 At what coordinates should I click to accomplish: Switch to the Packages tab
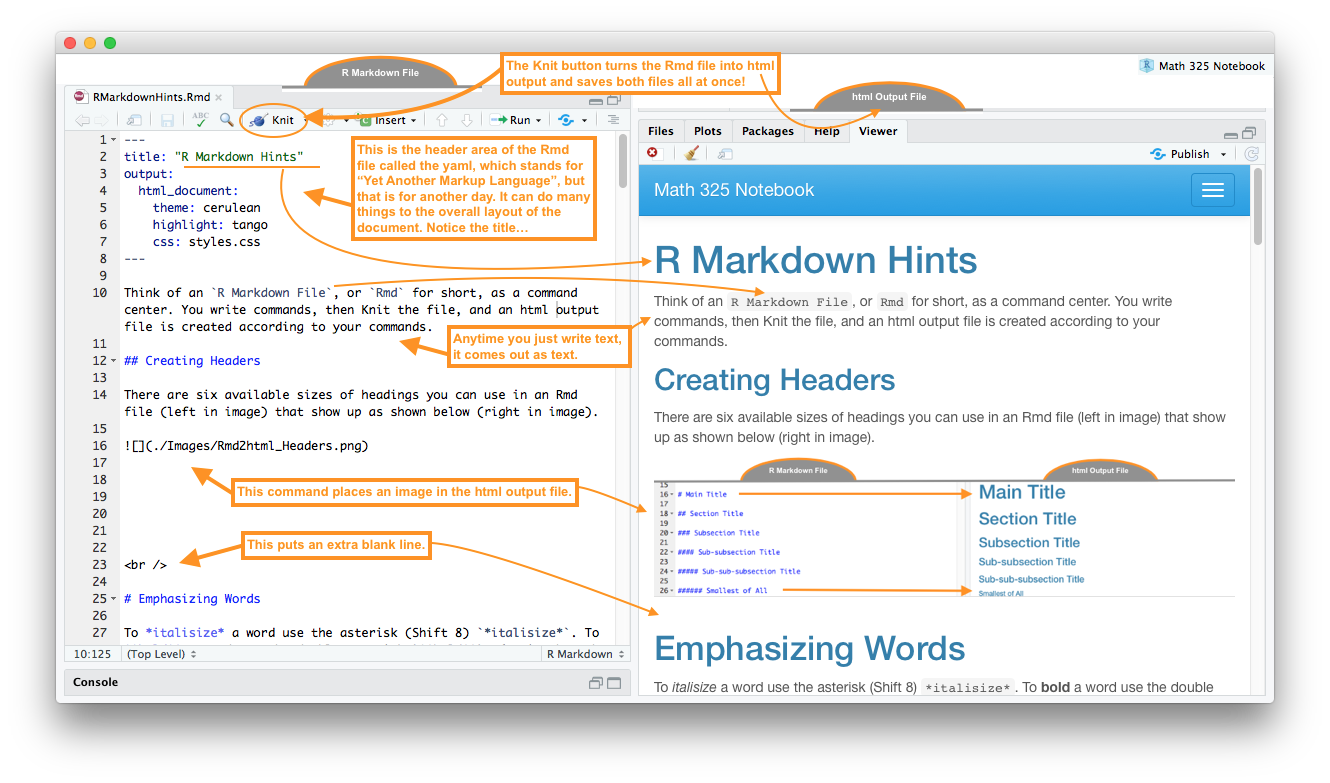click(768, 131)
